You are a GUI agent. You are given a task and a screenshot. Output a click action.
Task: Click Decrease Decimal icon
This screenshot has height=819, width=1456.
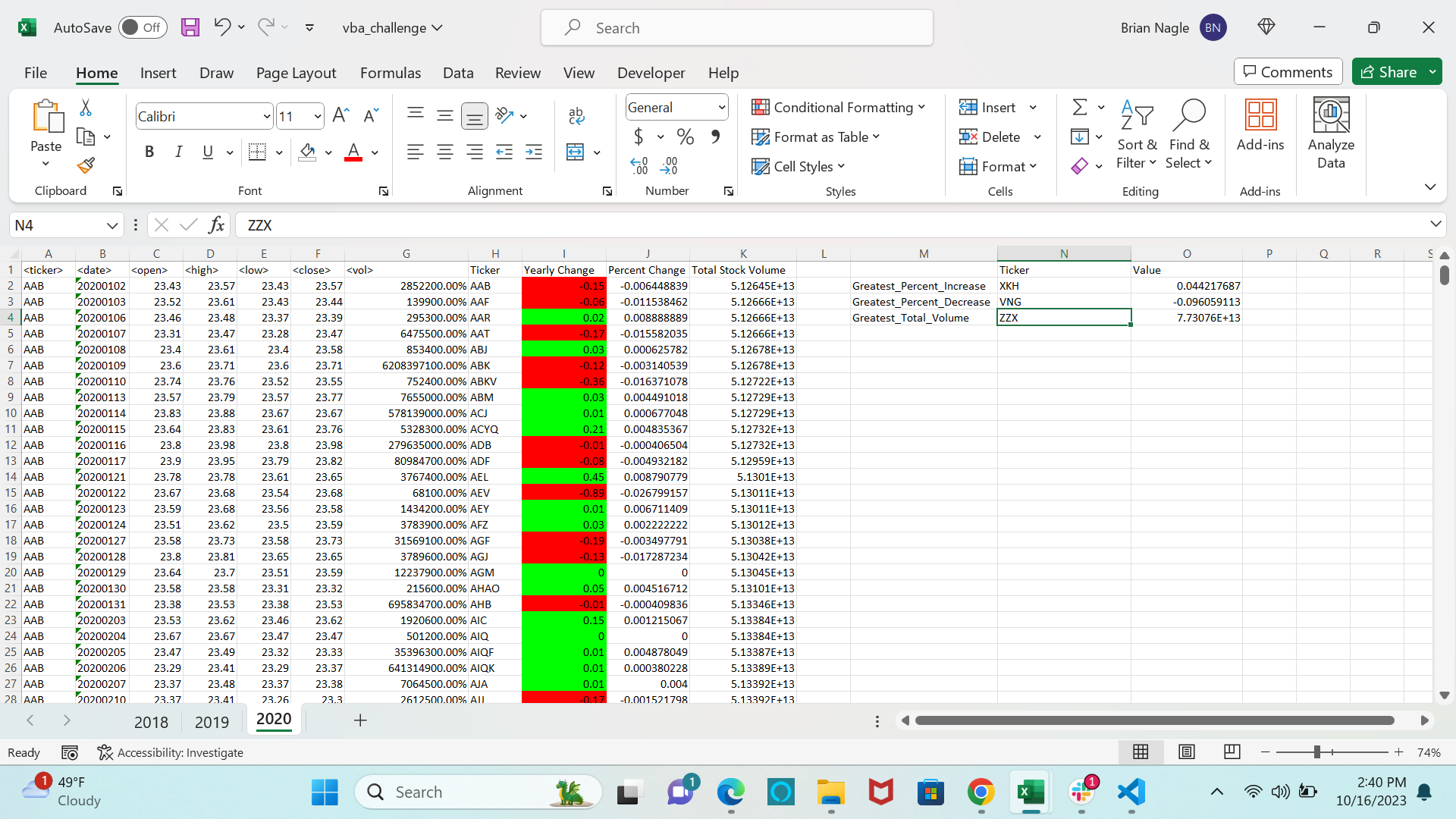669,165
